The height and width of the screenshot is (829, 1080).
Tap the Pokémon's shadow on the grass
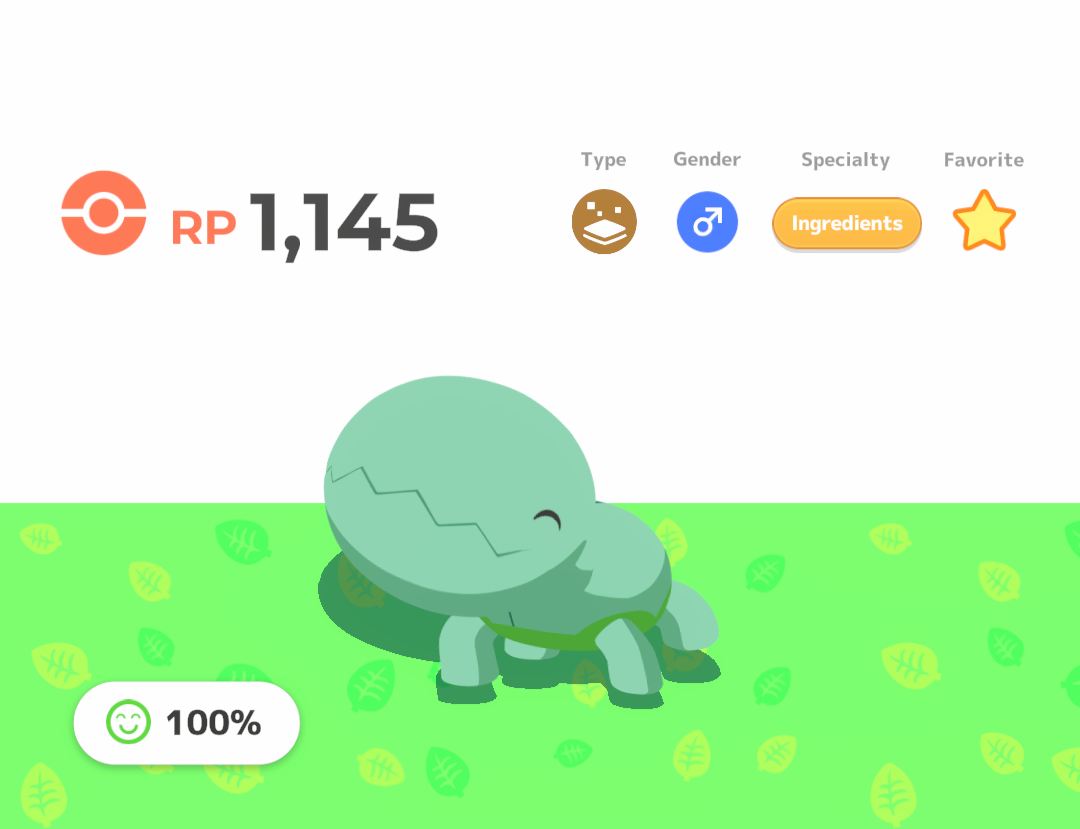(372, 613)
